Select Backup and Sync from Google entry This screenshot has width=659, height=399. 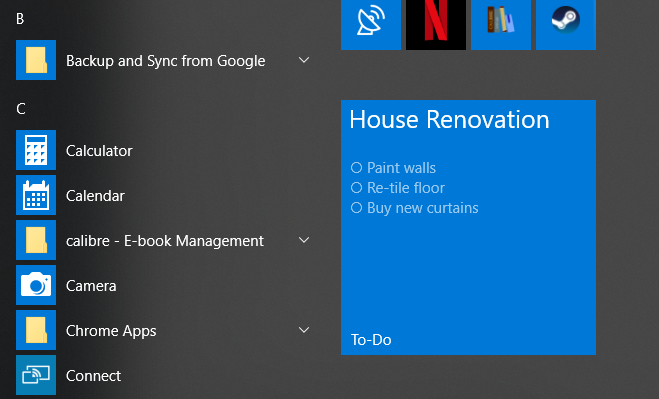(166, 61)
